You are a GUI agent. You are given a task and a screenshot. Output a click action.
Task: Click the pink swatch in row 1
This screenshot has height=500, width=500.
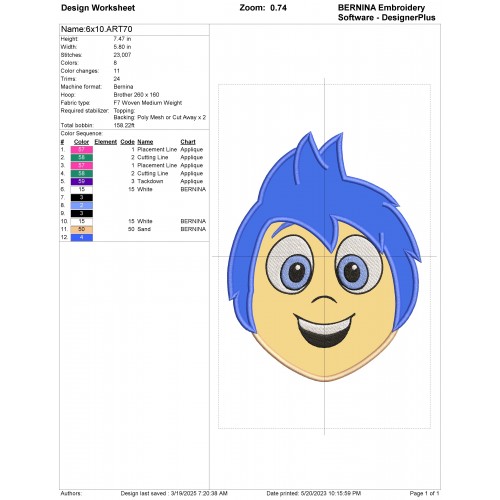(81, 149)
